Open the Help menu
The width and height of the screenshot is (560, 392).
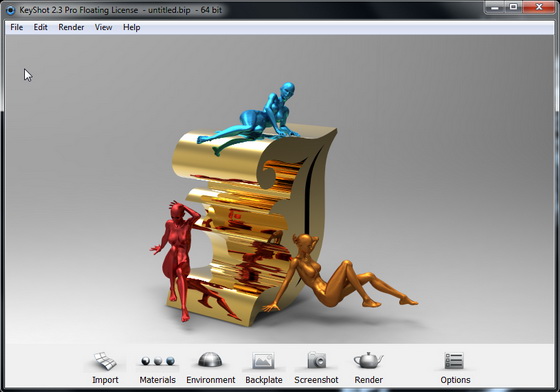[131, 27]
